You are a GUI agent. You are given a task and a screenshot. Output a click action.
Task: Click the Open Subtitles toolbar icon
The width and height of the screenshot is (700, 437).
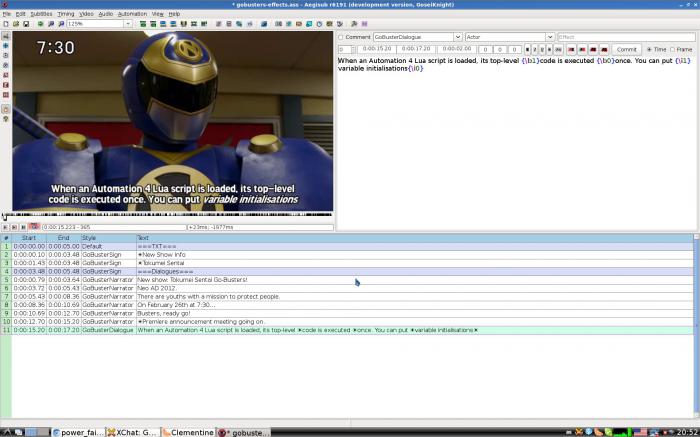click(16, 24)
